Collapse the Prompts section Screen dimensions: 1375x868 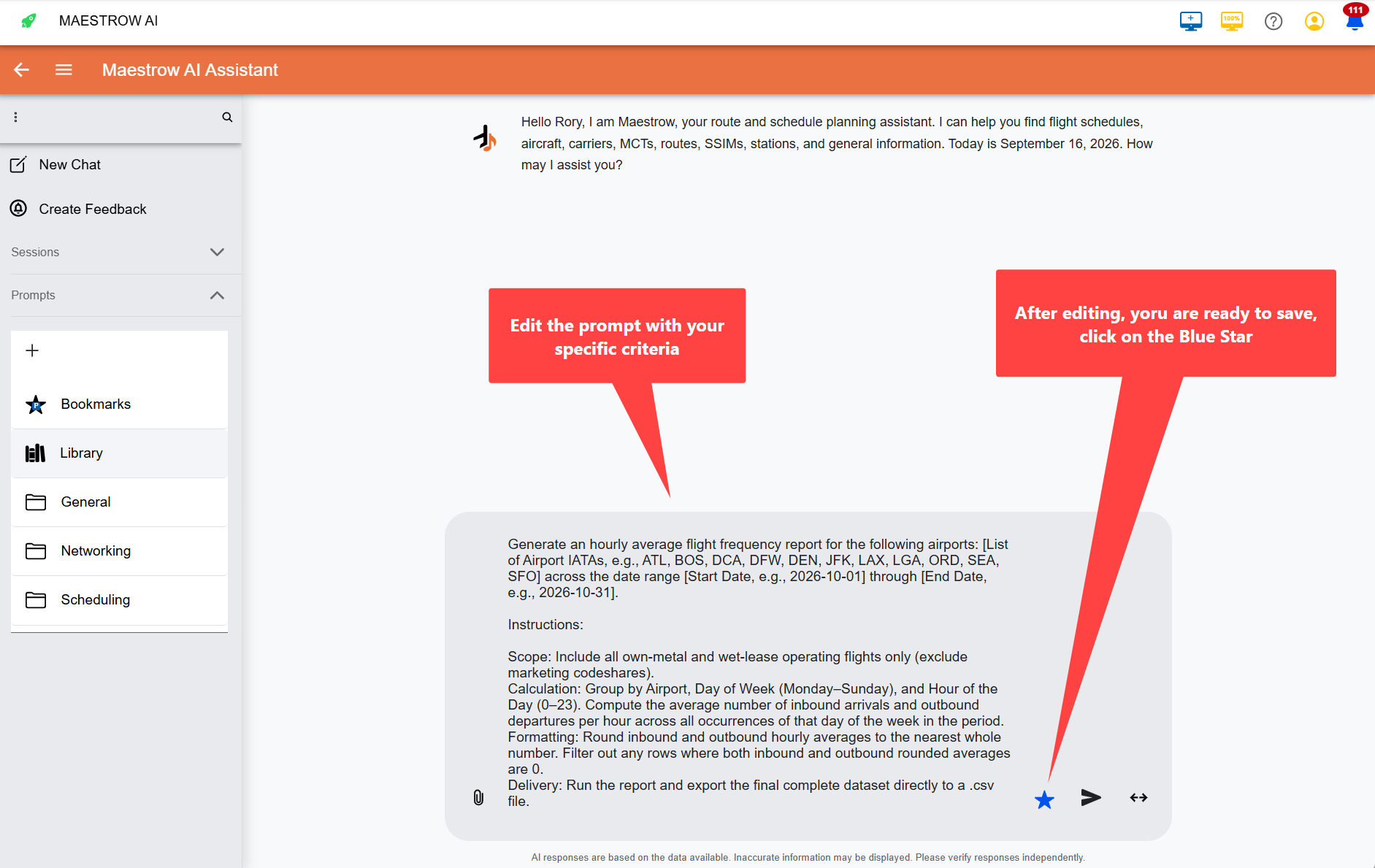point(120,295)
